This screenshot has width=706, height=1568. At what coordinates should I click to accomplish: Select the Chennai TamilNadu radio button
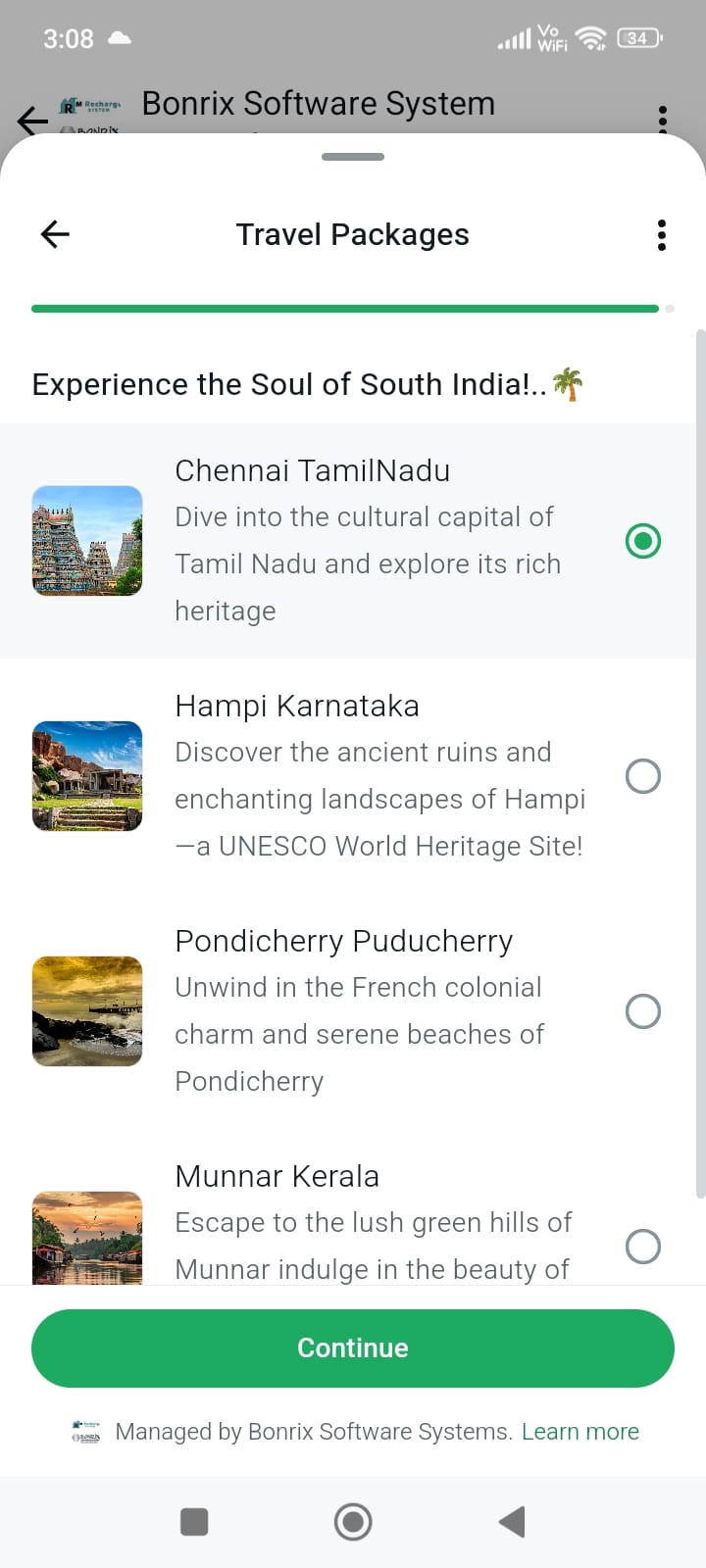tap(643, 541)
